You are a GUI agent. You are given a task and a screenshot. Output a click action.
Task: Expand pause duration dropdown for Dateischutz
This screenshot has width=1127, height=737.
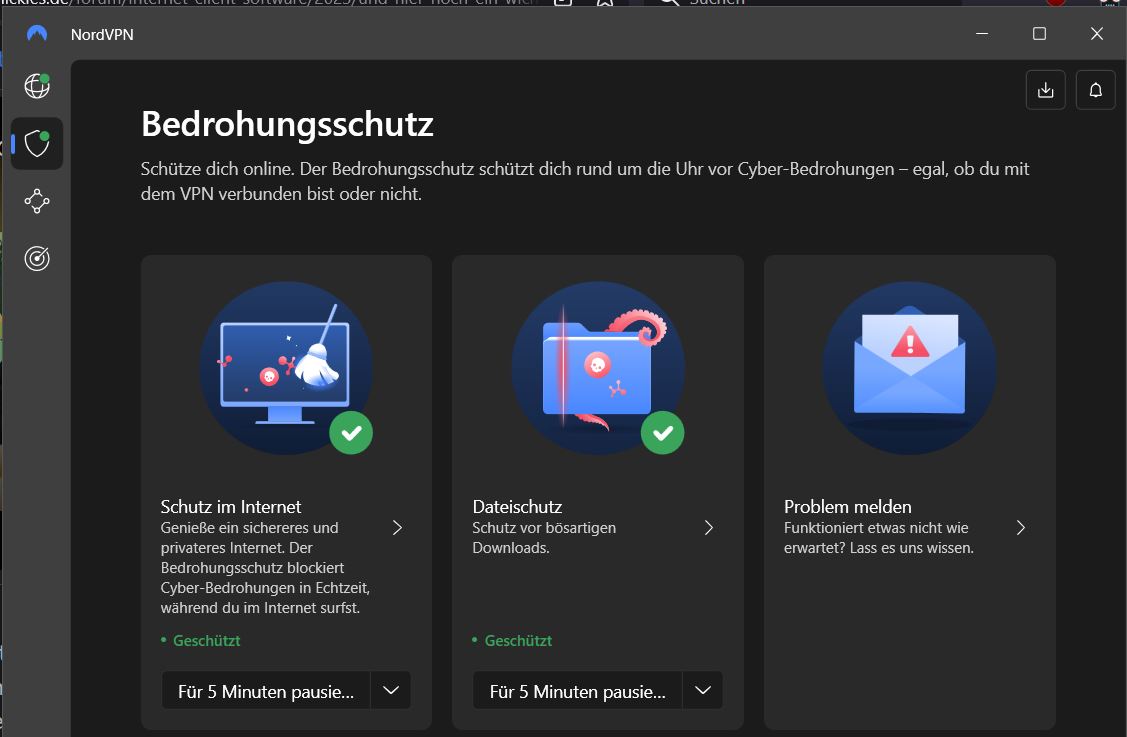click(x=703, y=690)
